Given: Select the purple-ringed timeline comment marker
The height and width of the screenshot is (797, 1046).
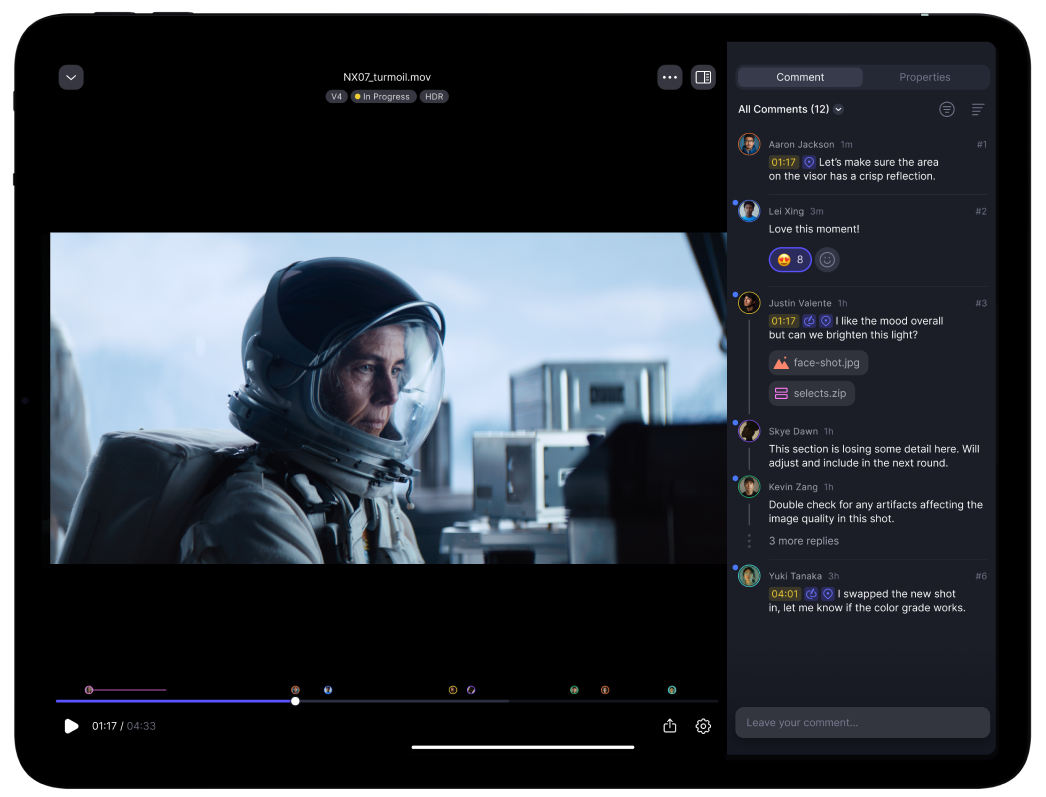Looking at the screenshot, I should [471, 690].
